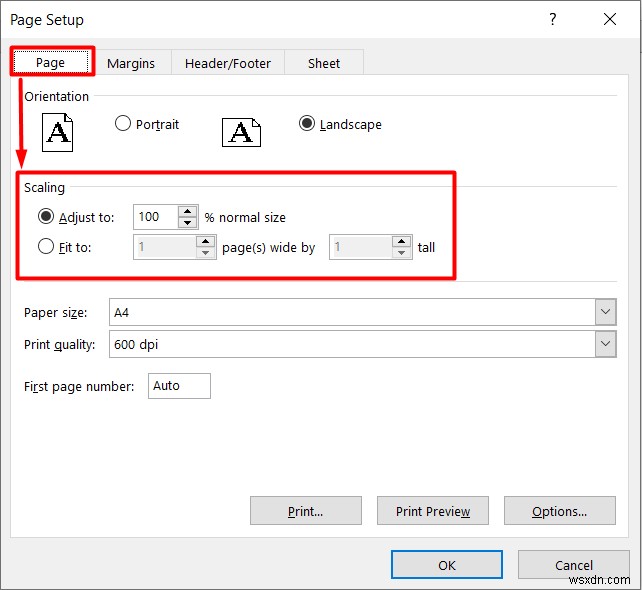Click the portrait page orientation icon
This screenshot has width=642, height=590.
coord(57,133)
